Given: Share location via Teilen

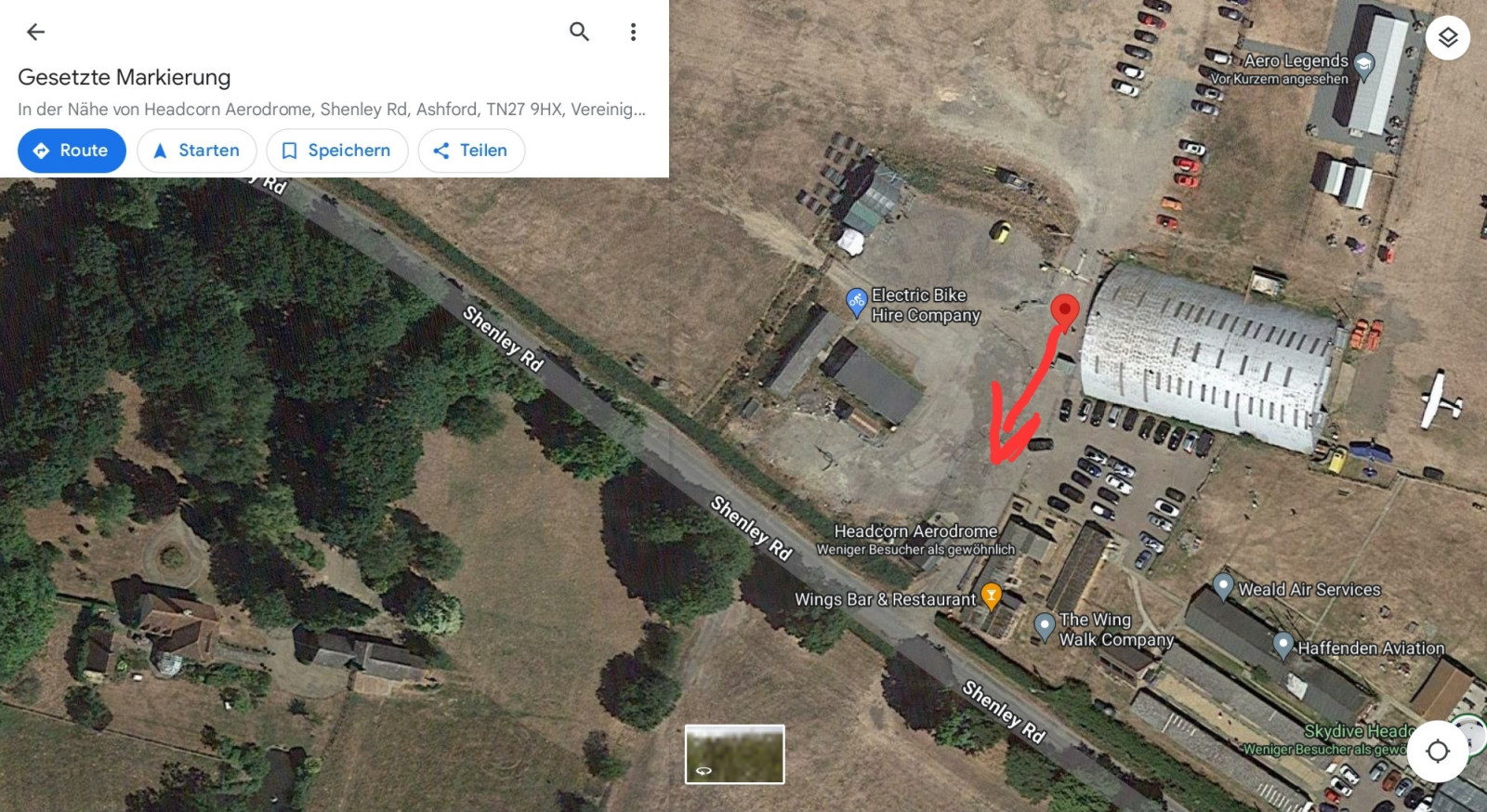Looking at the screenshot, I should (x=471, y=151).
